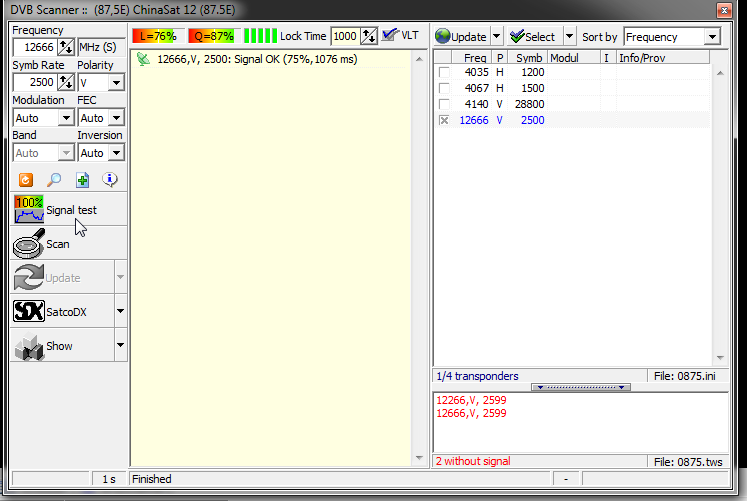Click the Show button
The image size is (747, 501).
pyautogui.click(x=62, y=346)
